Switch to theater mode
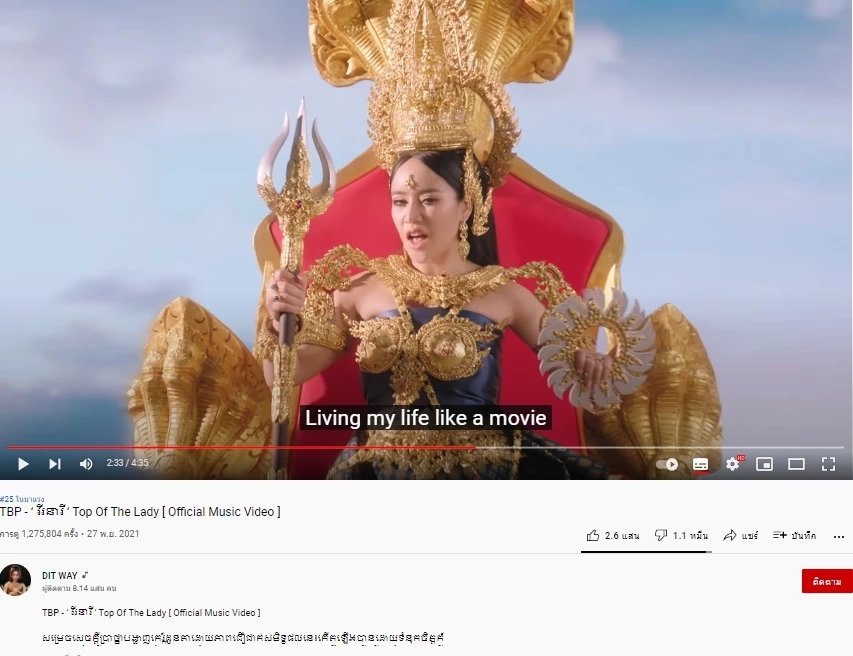The width and height of the screenshot is (853, 656). [x=796, y=464]
